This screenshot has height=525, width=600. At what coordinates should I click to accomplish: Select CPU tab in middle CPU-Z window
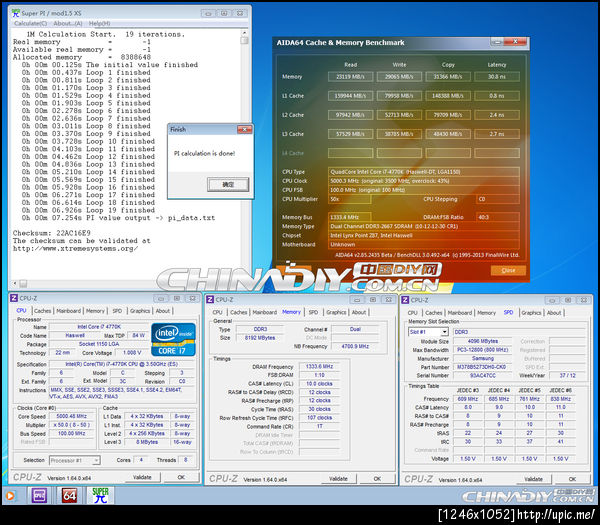coord(217,312)
